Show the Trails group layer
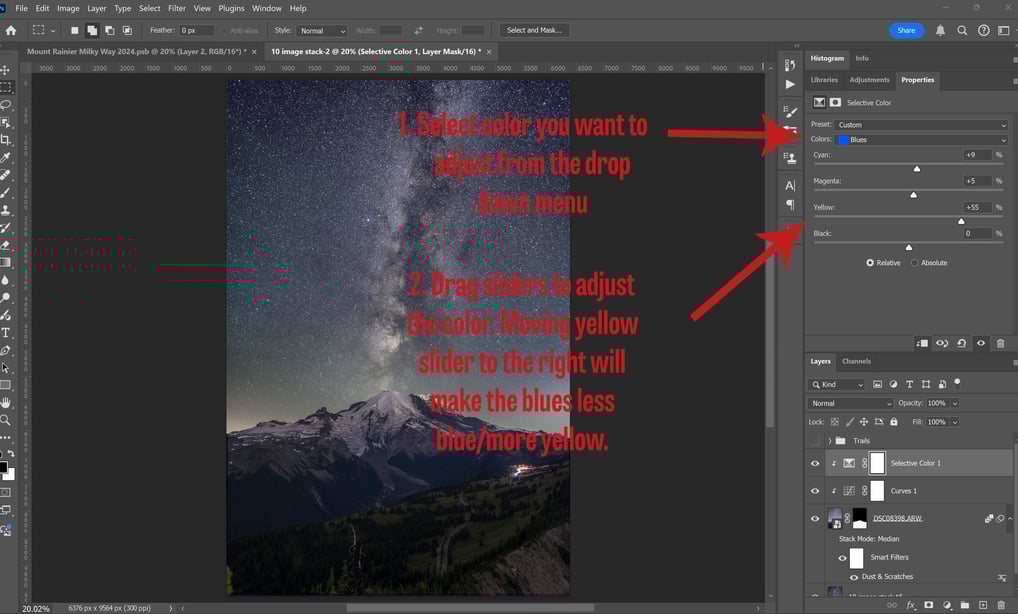1018x614 pixels. tap(815, 441)
